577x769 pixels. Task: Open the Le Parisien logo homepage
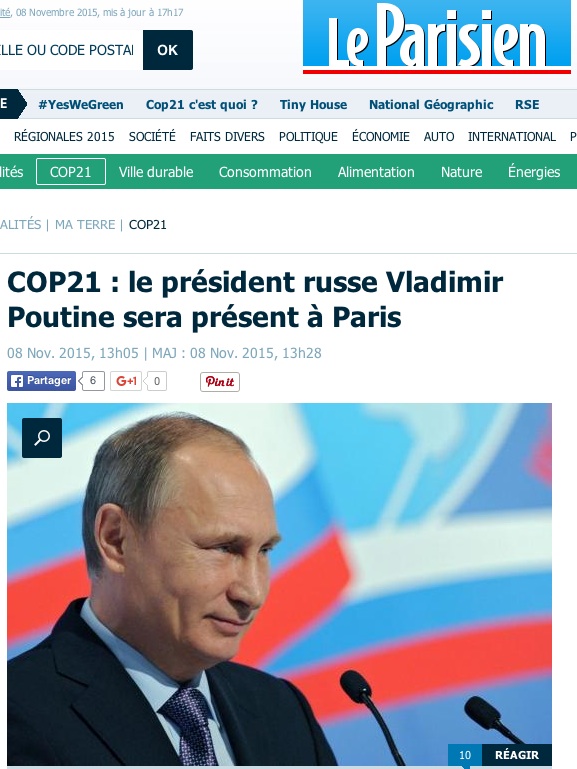click(x=437, y=37)
